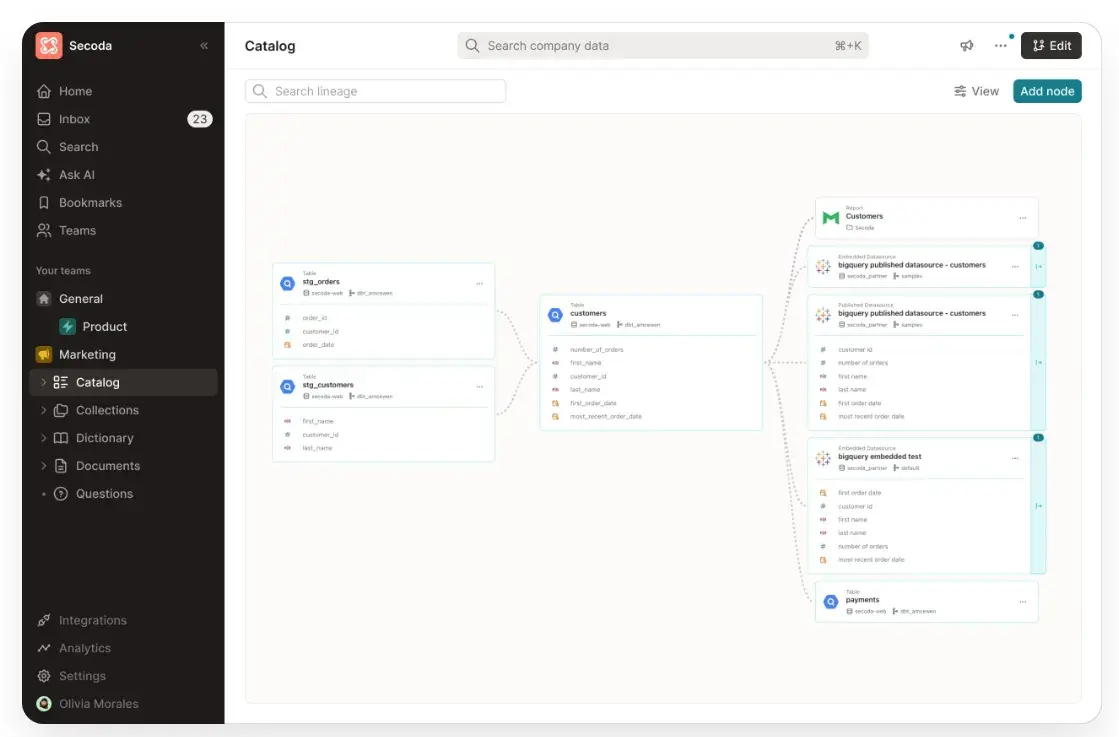The image size is (1119, 737).
Task: Expand the Dictionary section chevron
Action: (x=43, y=438)
